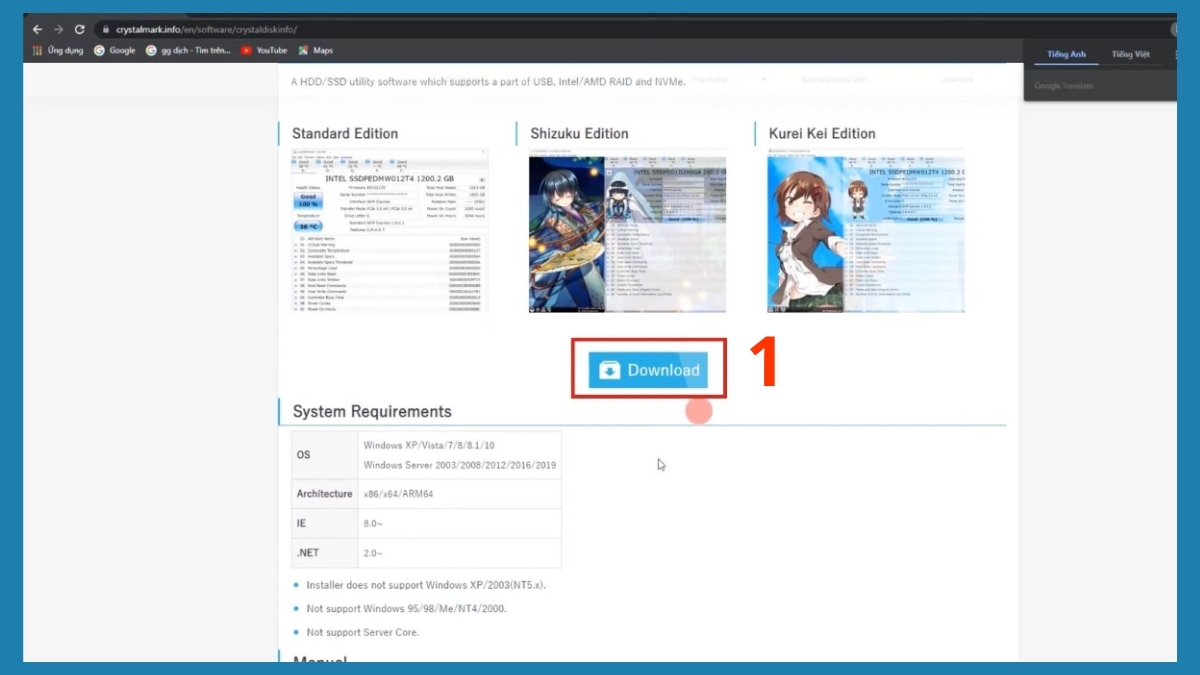Click the Google Translate label

[1064, 86]
